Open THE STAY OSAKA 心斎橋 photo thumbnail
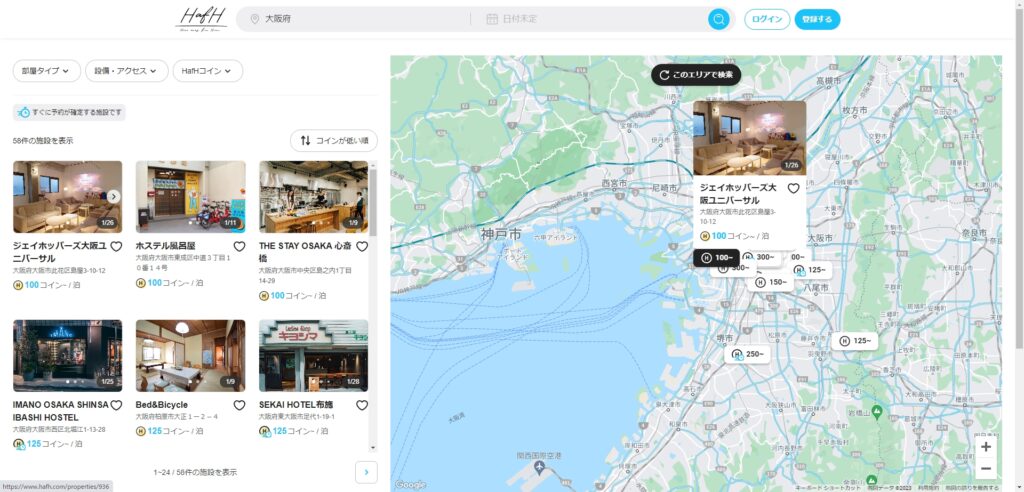This screenshot has width=1024, height=492. (x=313, y=197)
